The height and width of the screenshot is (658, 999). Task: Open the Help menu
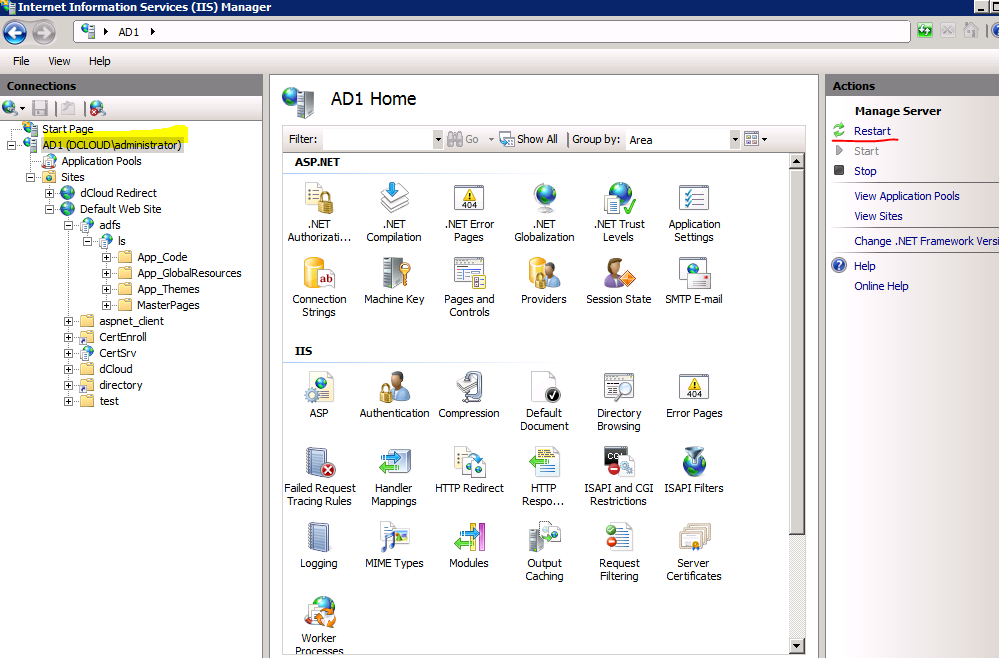click(99, 61)
